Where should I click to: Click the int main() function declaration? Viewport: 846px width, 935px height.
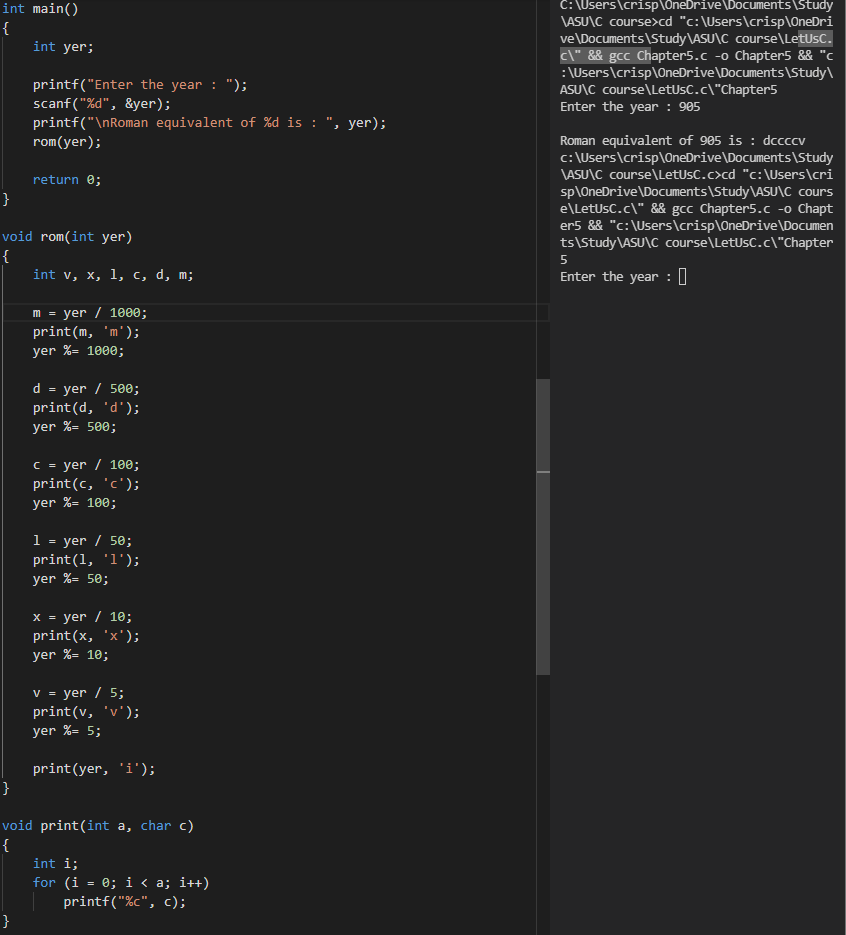tap(40, 9)
